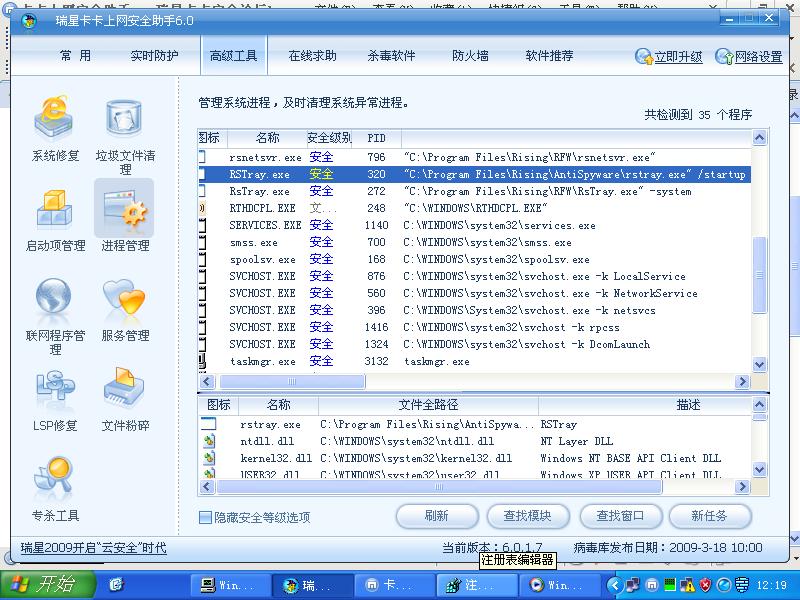Click the process list vertical scrollbar thumb
Viewport: 800px width, 600px height.
point(759,274)
